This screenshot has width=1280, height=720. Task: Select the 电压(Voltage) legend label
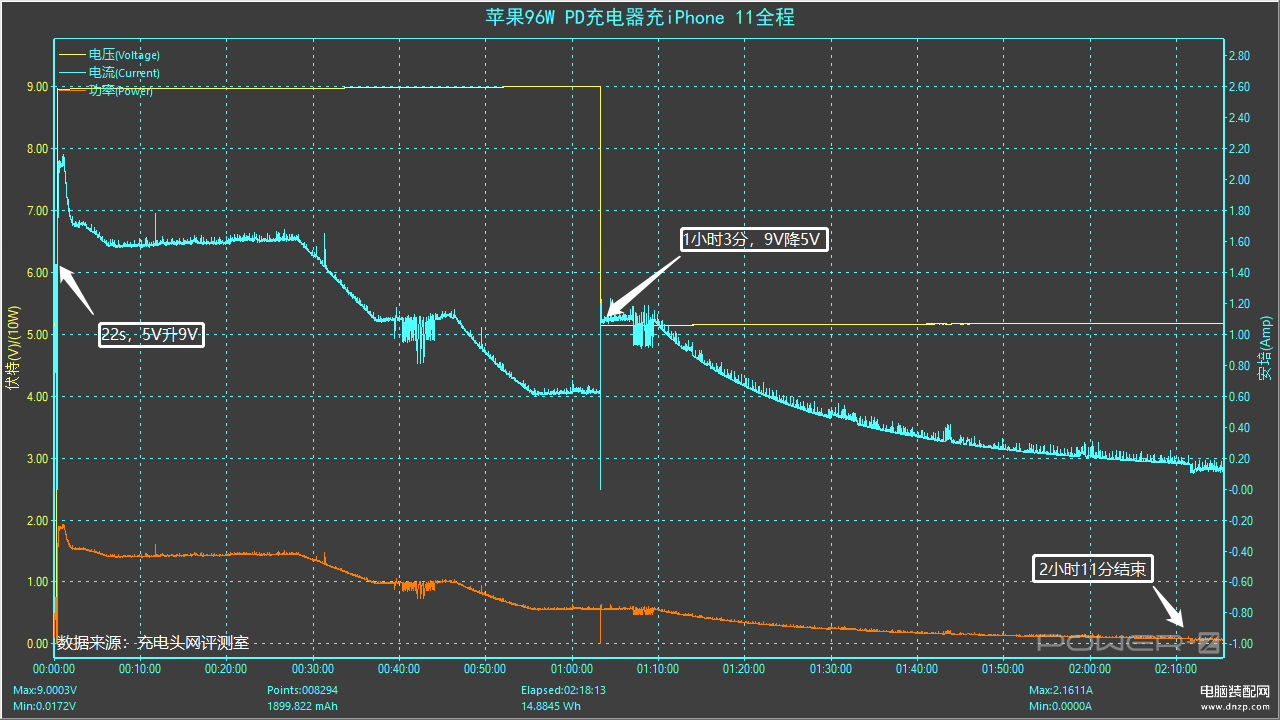(124, 55)
